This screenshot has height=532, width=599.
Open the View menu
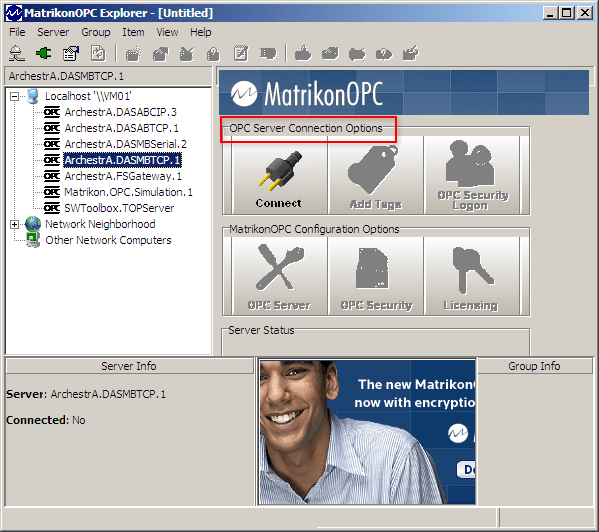167,32
